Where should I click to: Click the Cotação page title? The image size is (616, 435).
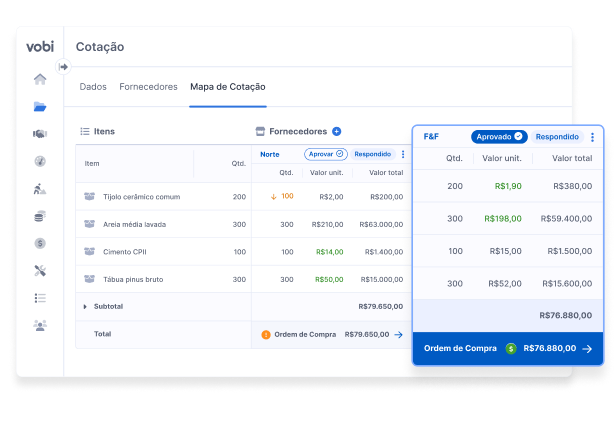[x=100, y=47]
